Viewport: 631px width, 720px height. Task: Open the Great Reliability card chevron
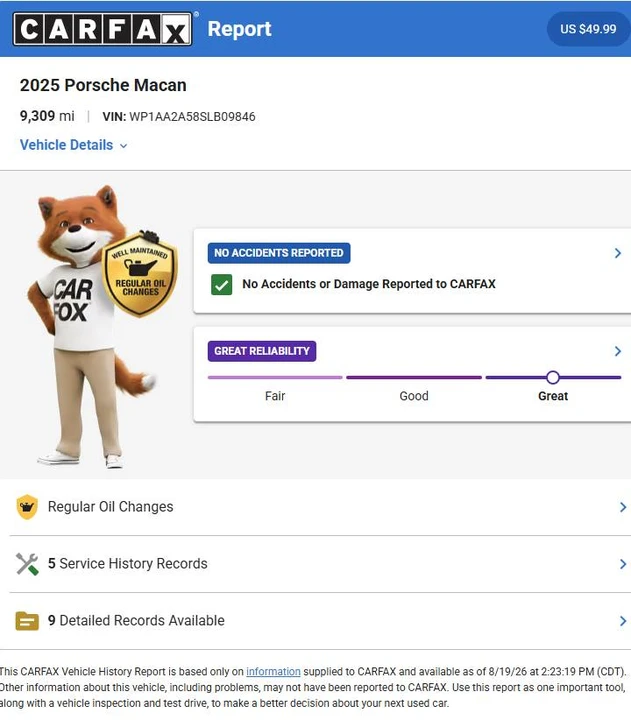[x=618, y=351]
